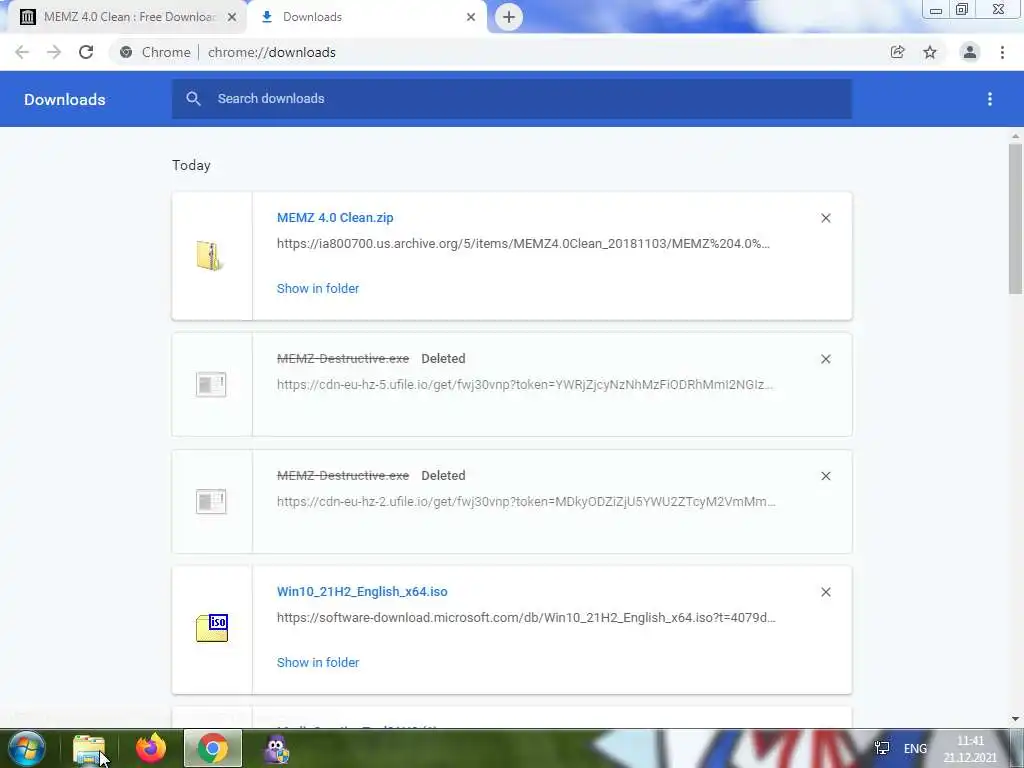Click the archive.org URL of MEMZ 4.0 Clean.zip
1024x768 pixels.
[523, 244]
